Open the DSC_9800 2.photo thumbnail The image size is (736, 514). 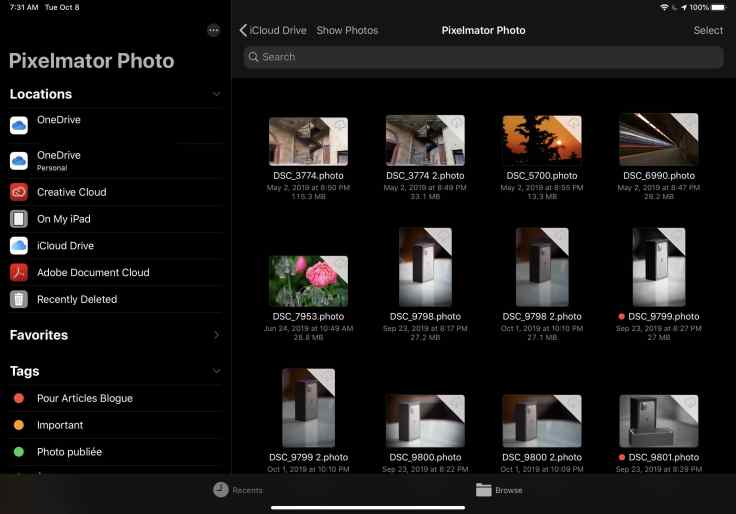[x=542, y=421]
